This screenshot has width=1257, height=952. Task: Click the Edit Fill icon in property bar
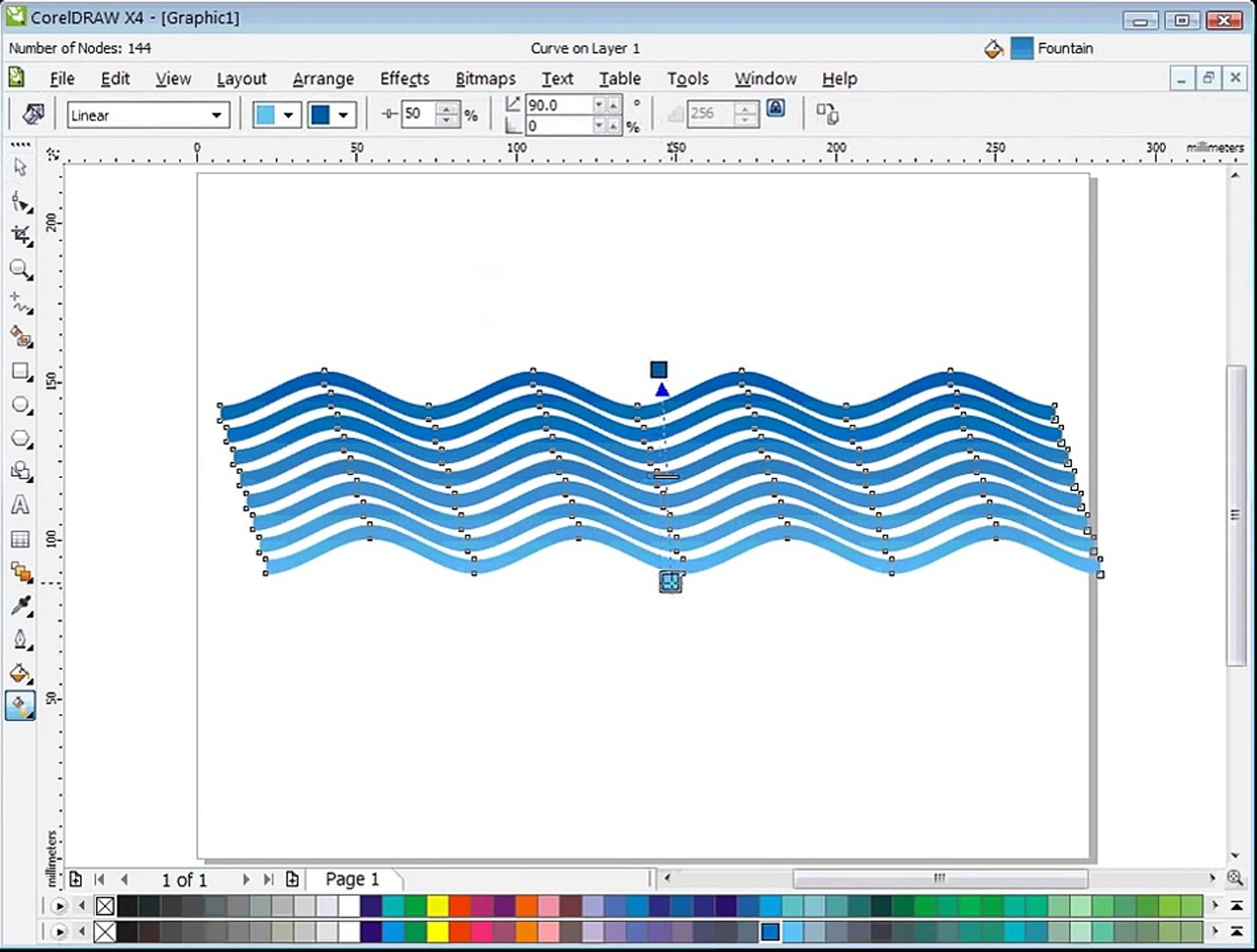(33, 114)
